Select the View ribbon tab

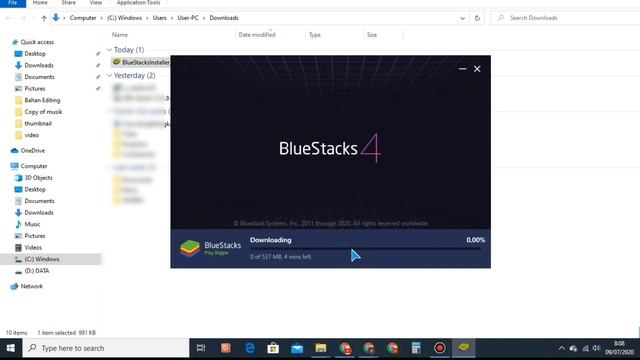[96, 3]
